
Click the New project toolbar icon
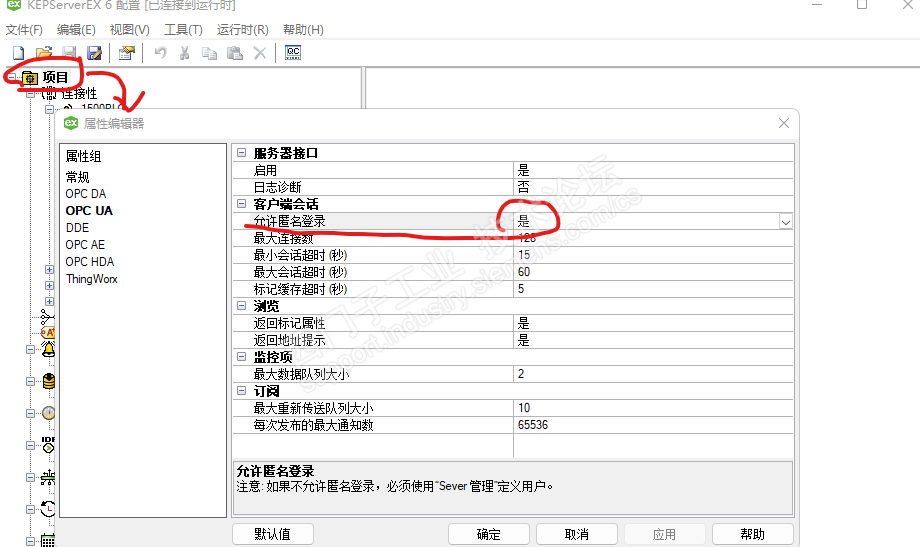click(x=19, y=53)
